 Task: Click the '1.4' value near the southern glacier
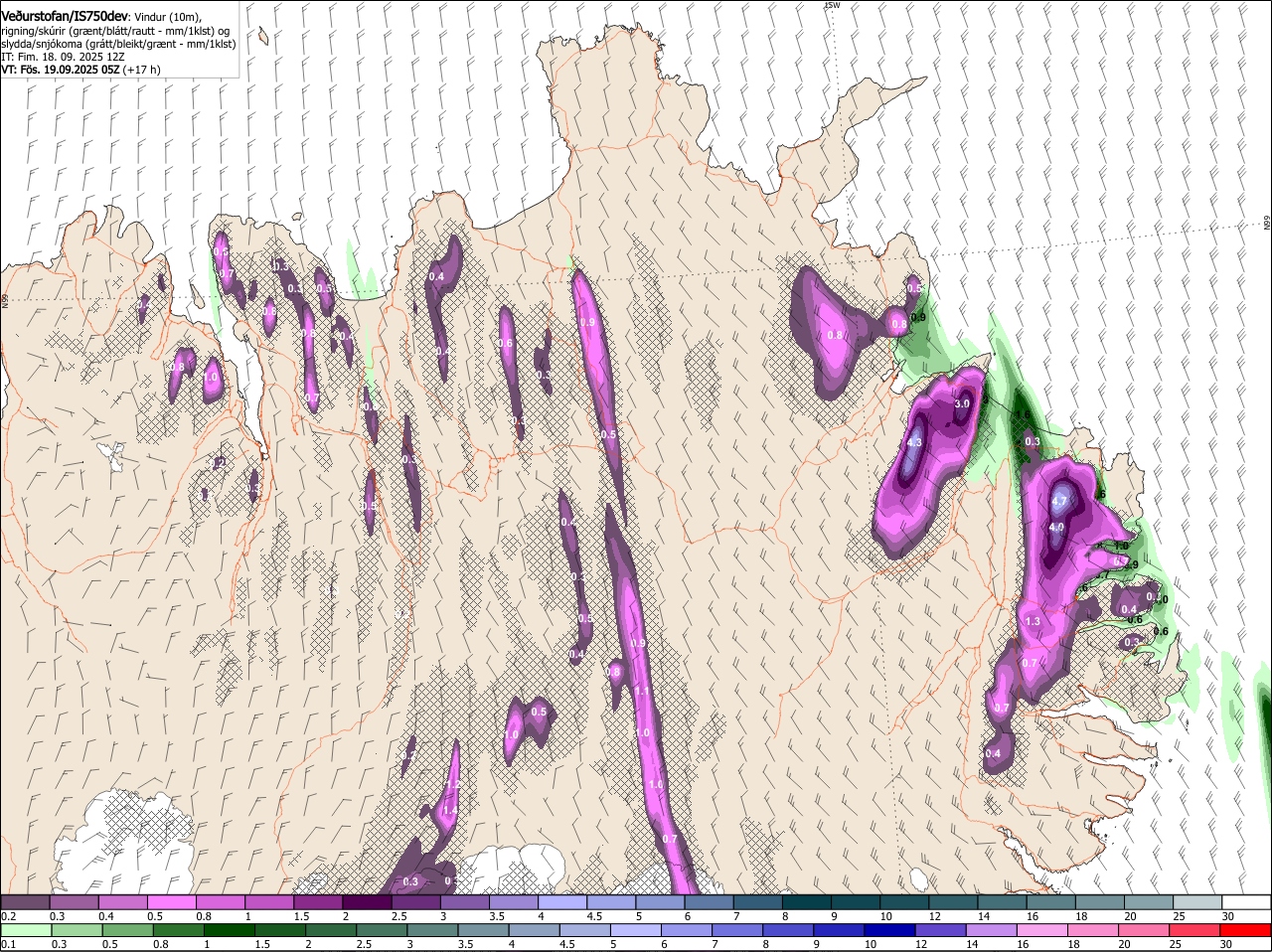pyautogui.click(x=449, y=811)
